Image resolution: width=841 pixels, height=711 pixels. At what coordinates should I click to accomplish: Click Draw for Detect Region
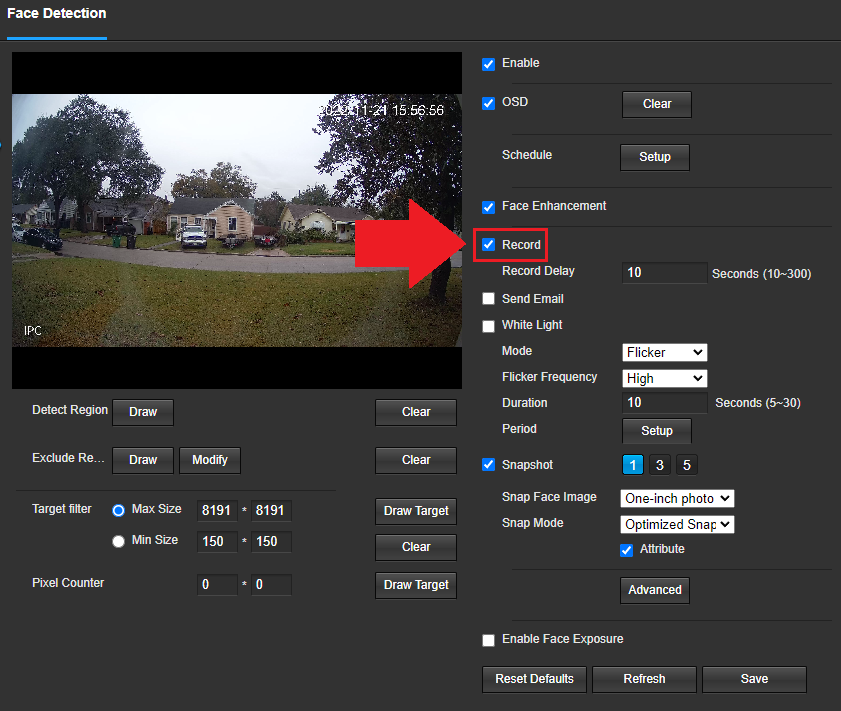143,412
